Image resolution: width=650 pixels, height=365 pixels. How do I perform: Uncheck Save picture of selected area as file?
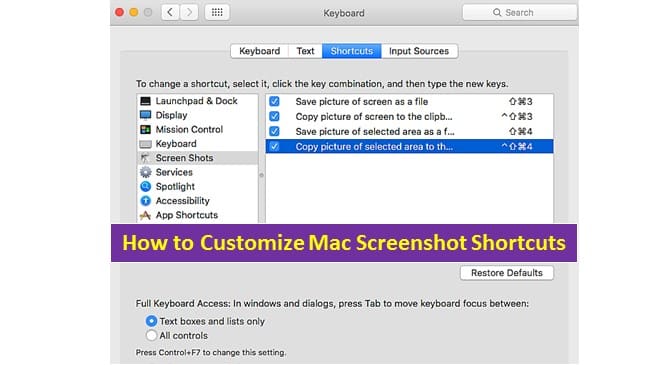(x=274, y=131)
